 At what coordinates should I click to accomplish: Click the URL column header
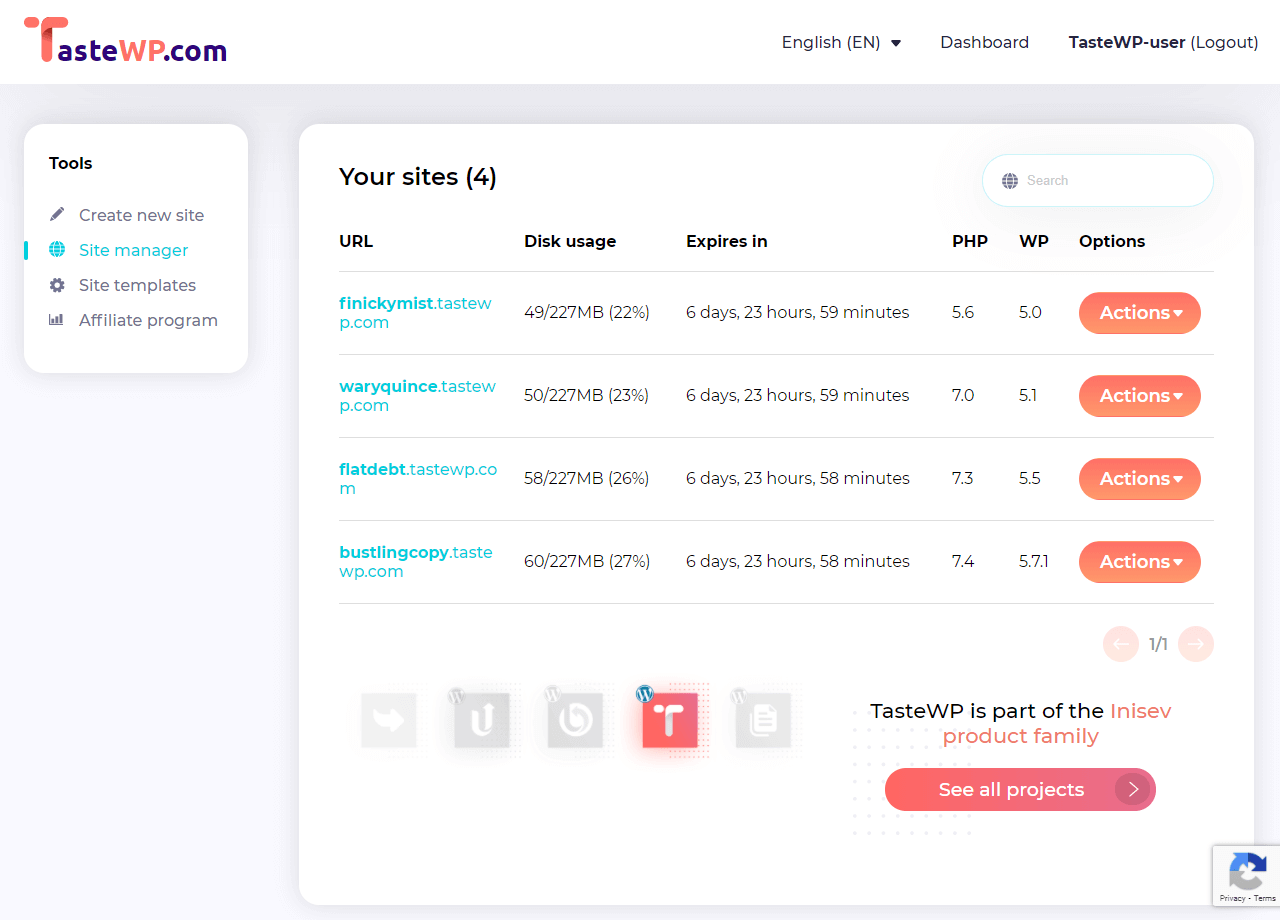356,241
